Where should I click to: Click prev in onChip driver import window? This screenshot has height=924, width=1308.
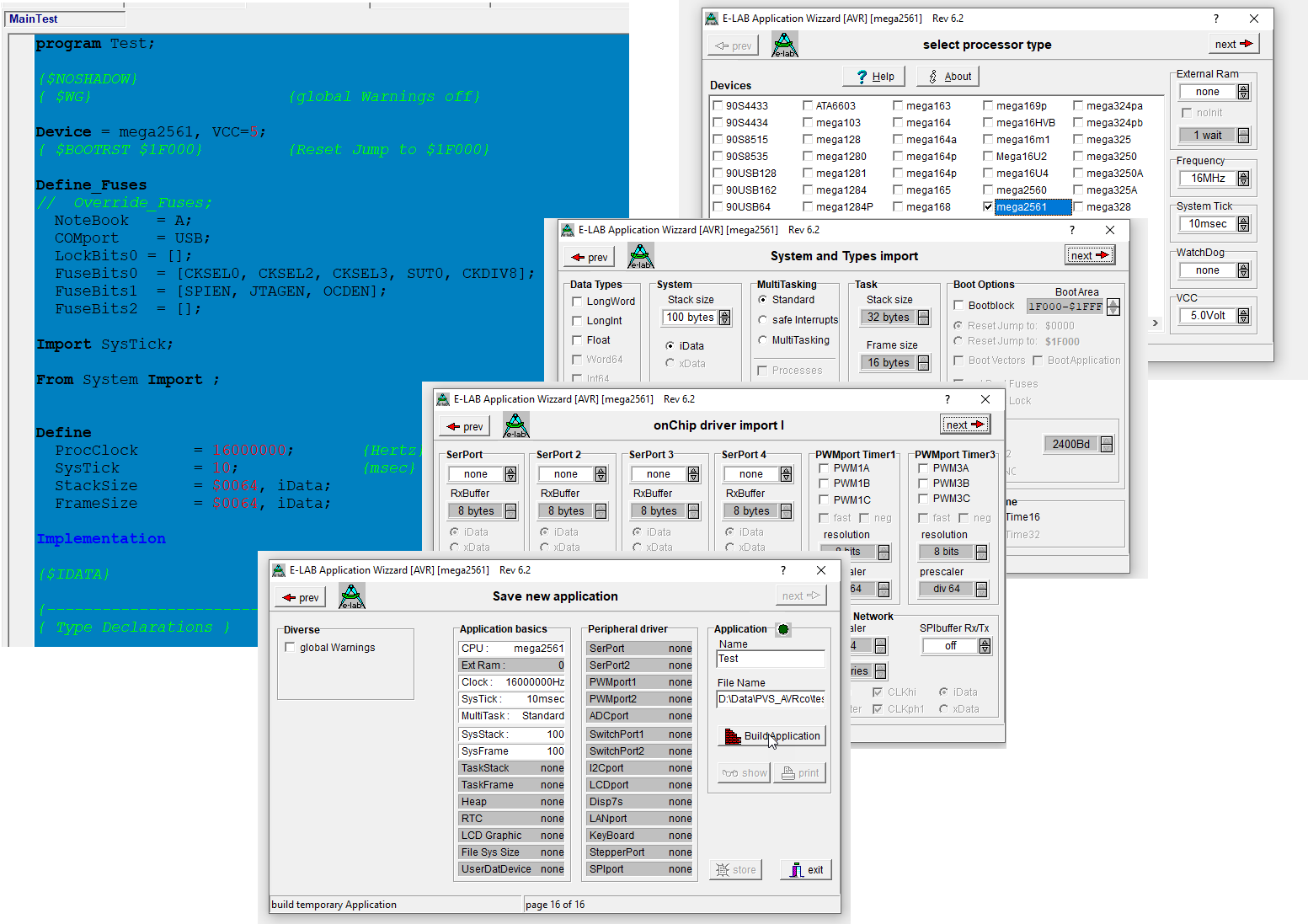(x=465, y=426)
